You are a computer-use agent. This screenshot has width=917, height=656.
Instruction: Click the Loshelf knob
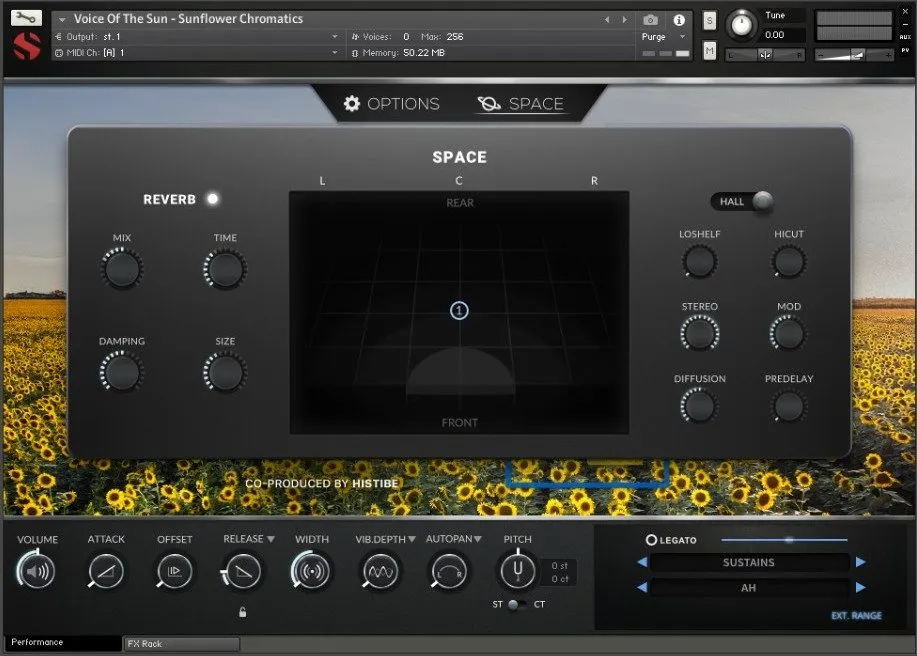pos(699,261)
